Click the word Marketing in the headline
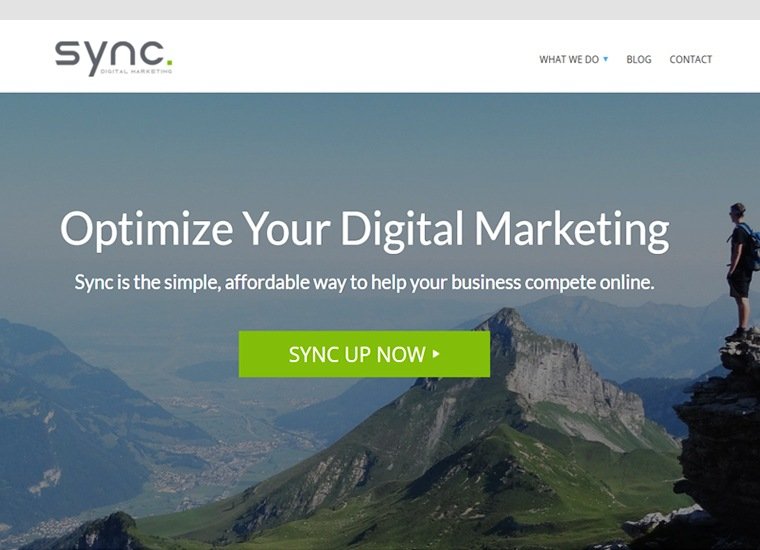This screenshot has width=760, height=550. tap(571, 230)
